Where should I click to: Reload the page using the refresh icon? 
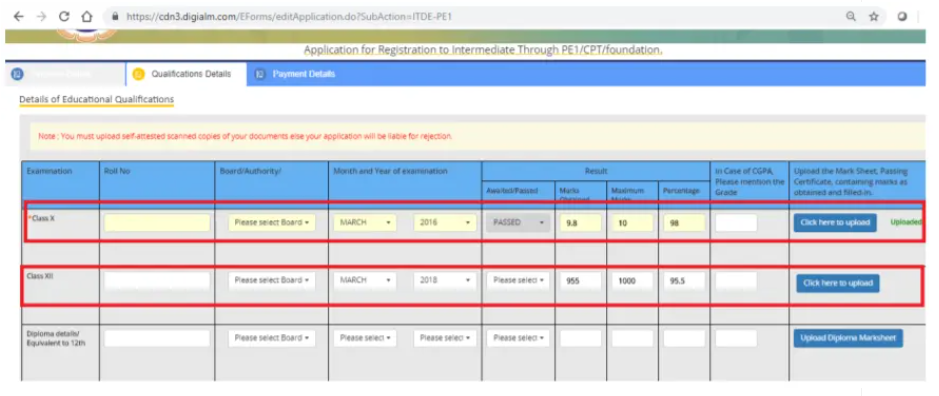point(64,17)
